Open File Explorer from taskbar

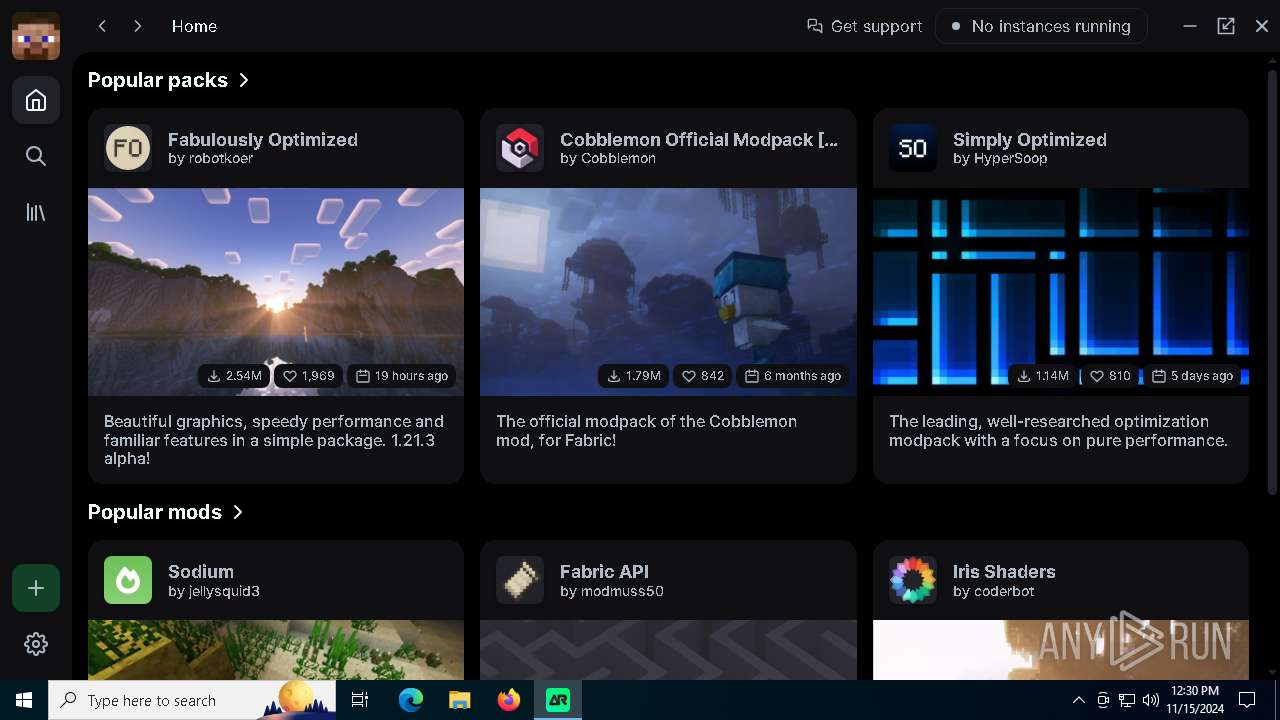[459, 700]
